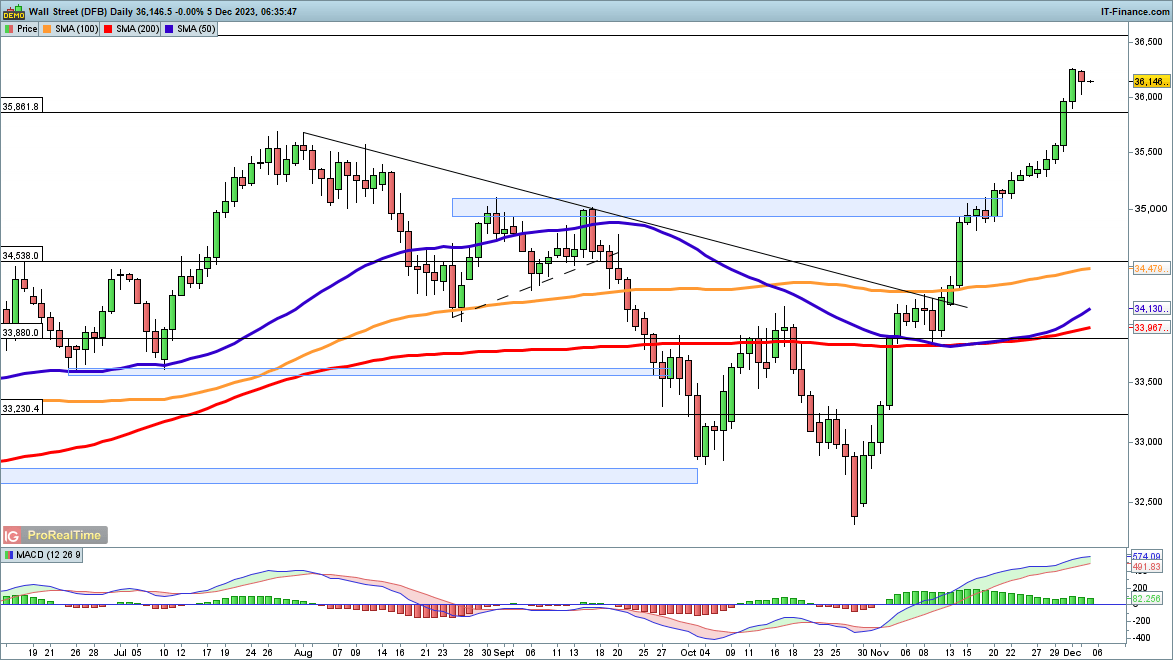1173x660 pixels.
Task: Select the SMA (100) legend entry
Action: pyautogui.click(x=70, y=29)
